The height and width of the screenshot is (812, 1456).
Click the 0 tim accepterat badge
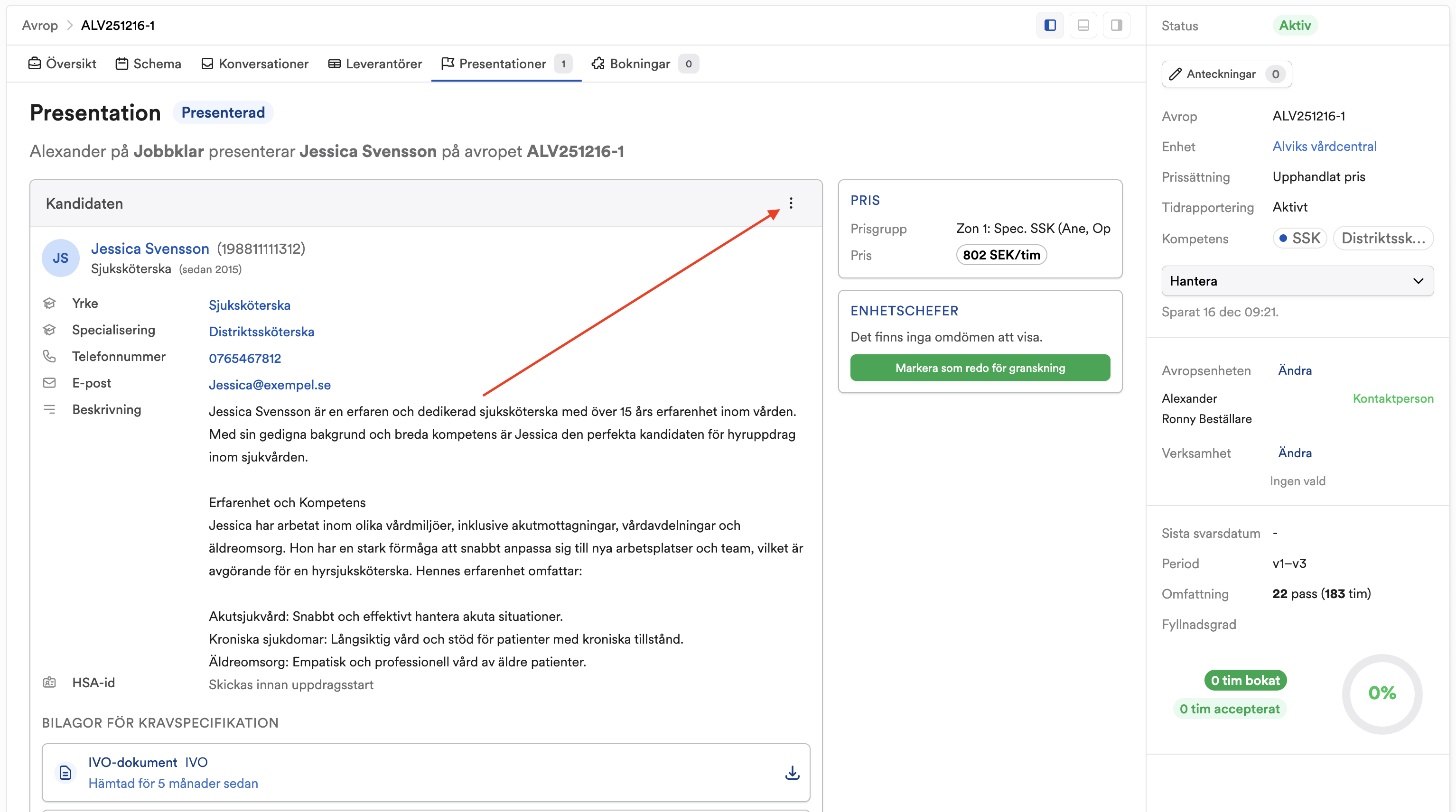point(1229,709)
